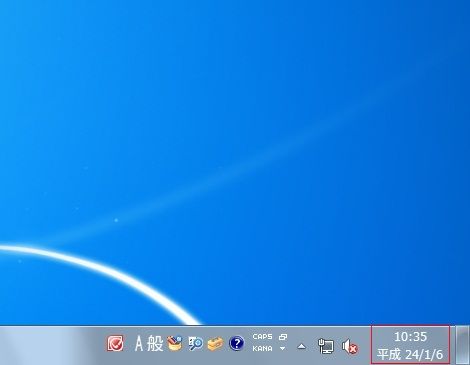The width and height of the screenshot is (470, 365).
Task: Open clock showing 10:35
Action: coord(410,337)
